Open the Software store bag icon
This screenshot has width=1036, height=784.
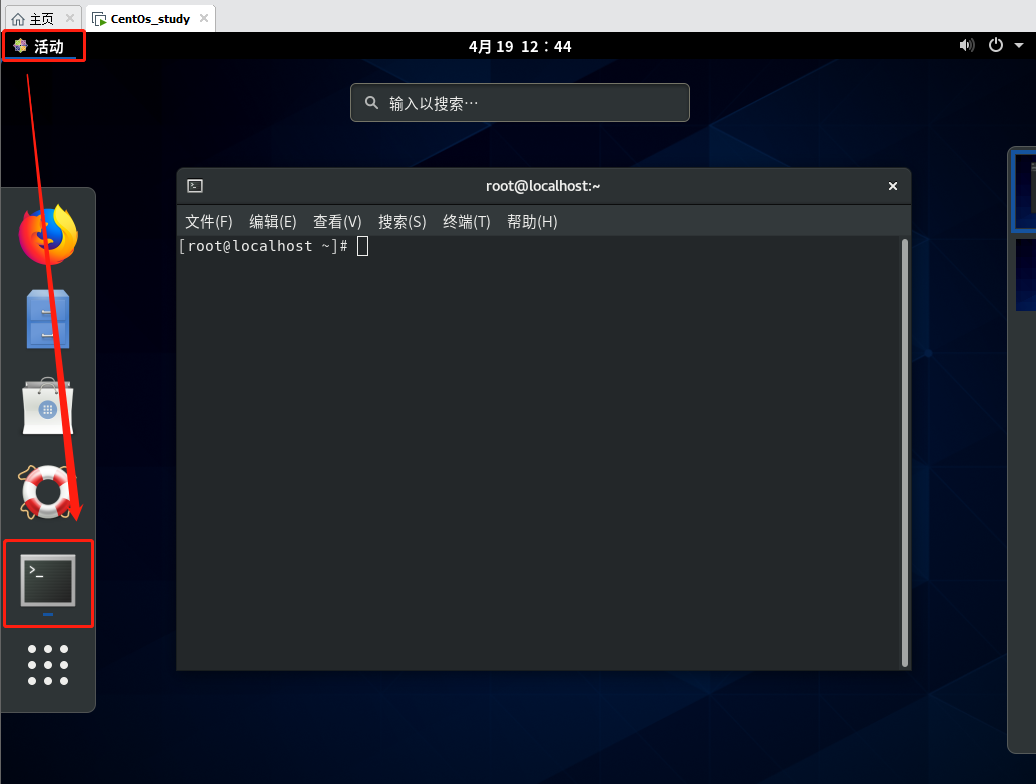click(x=48, y=405)
